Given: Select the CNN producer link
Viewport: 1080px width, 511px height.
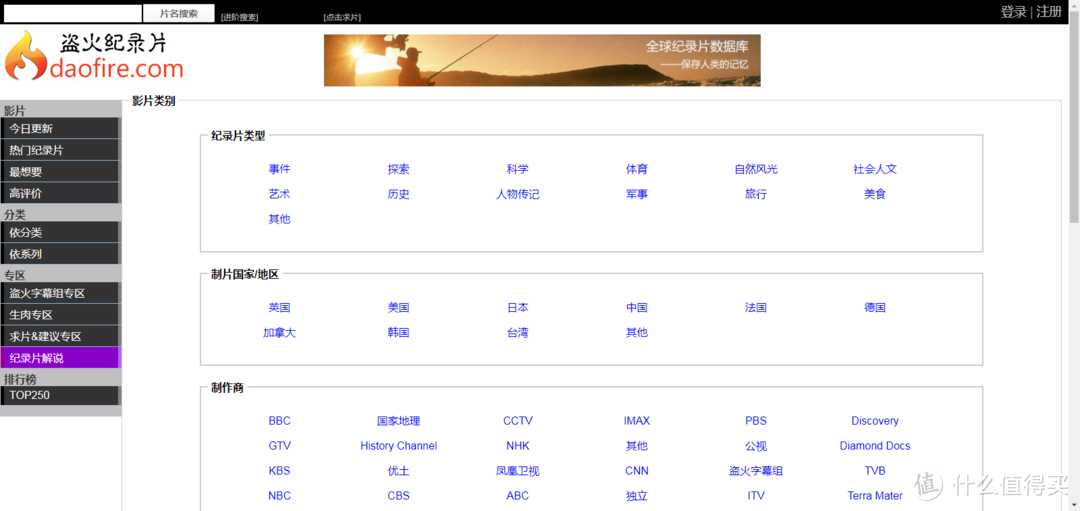Looking at the screenshot, I should pos(637,470).
